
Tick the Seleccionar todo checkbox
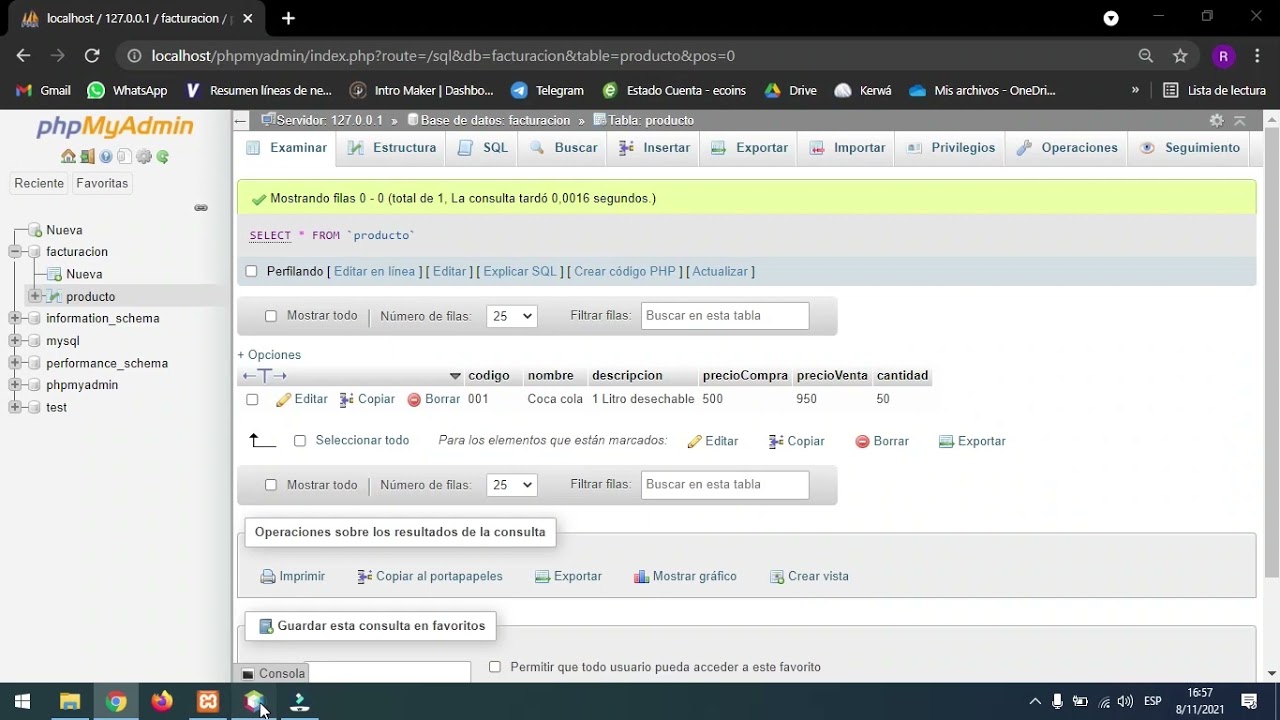[x=299, y=441]
